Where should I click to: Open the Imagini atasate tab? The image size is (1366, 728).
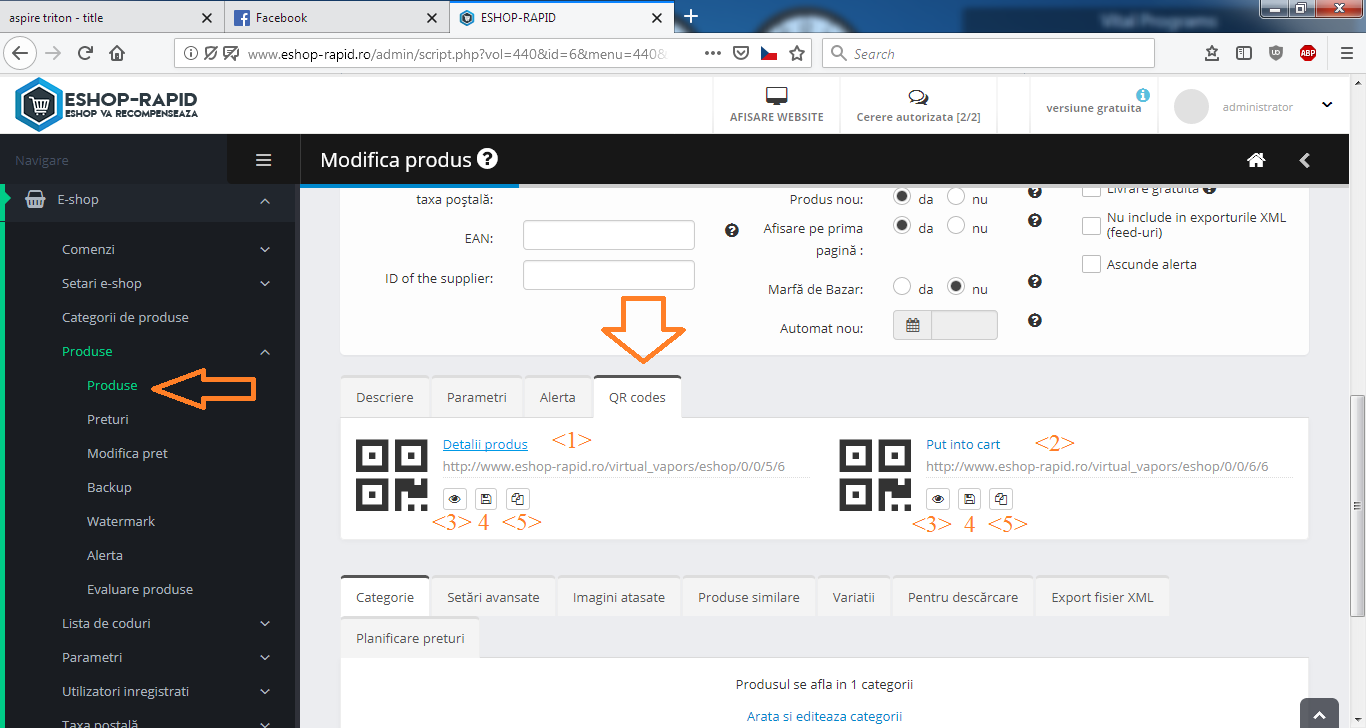coord(619,597)
